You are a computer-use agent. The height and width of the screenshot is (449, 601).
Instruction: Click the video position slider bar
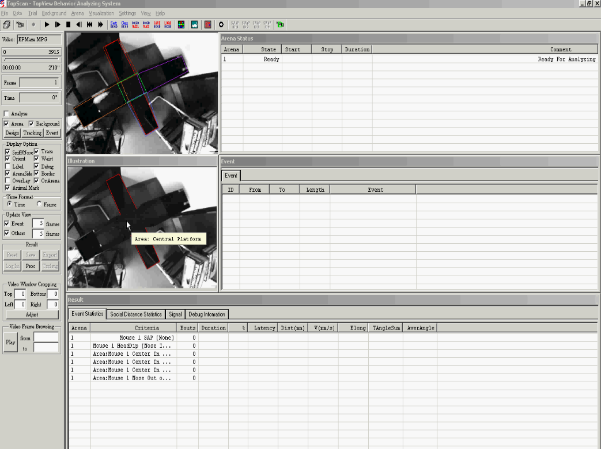tap(32, 59)
